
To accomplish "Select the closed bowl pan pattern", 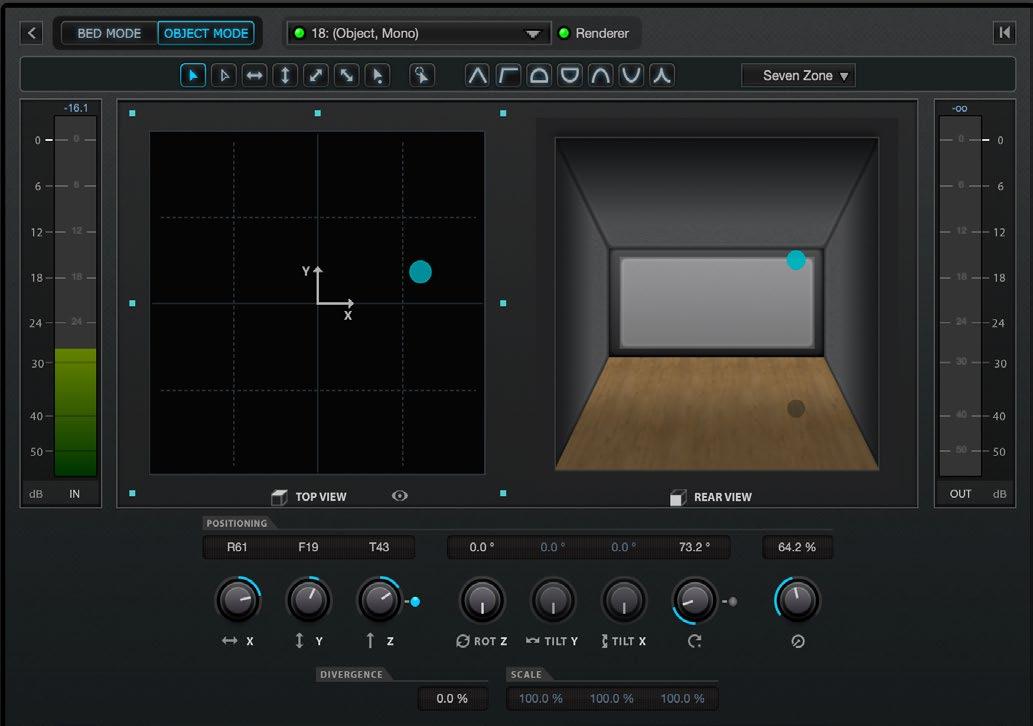I will click(x=570, y=76).
